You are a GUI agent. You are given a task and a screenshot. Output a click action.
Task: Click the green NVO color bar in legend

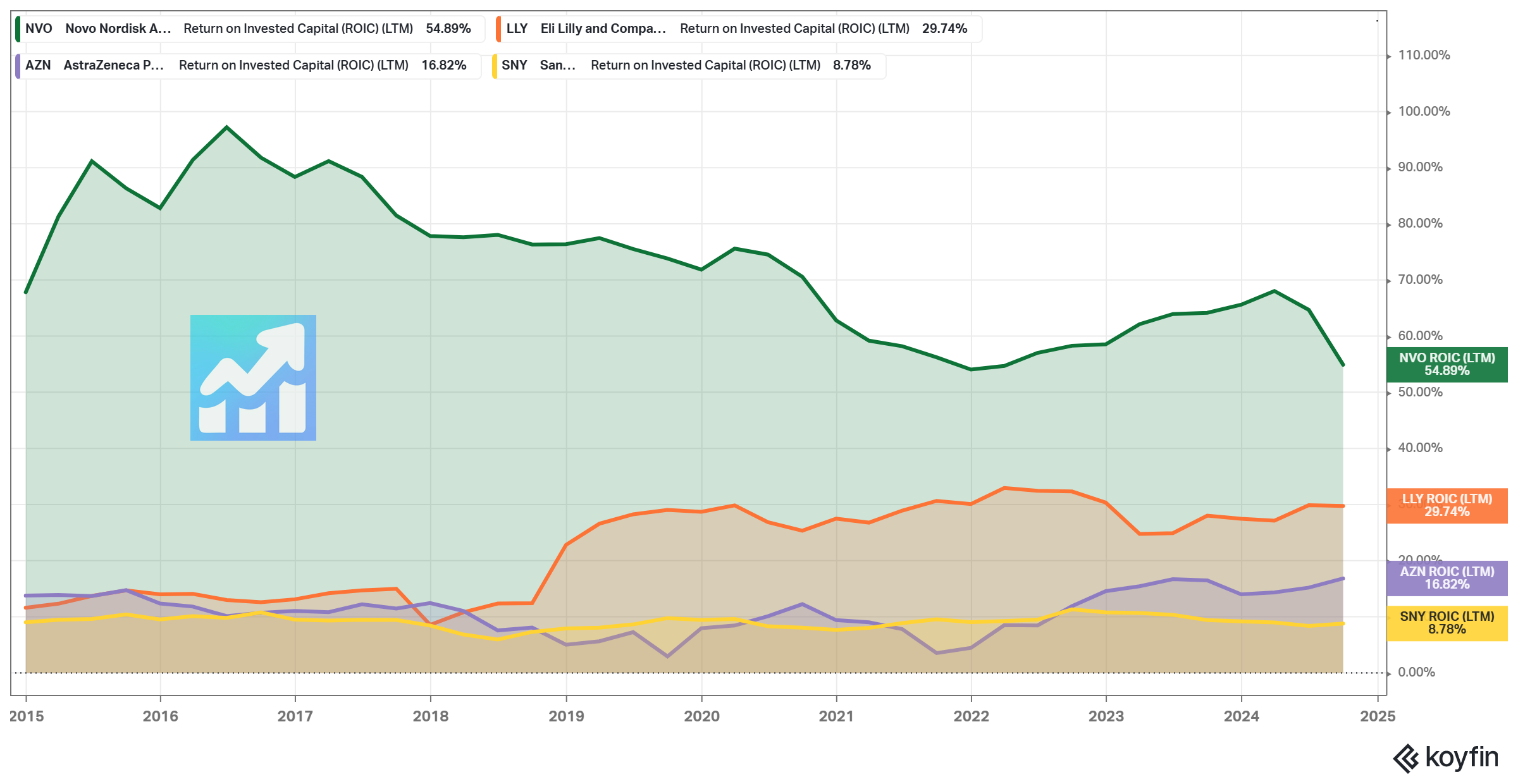coord(18,29)
